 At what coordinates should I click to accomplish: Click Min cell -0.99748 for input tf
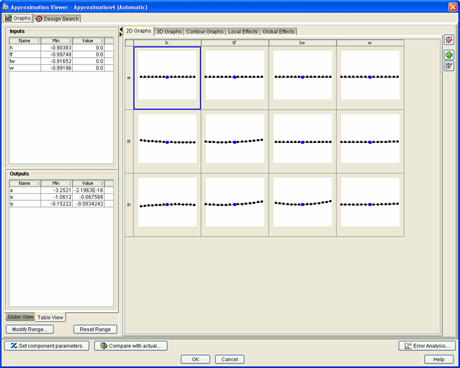[56, 54]
